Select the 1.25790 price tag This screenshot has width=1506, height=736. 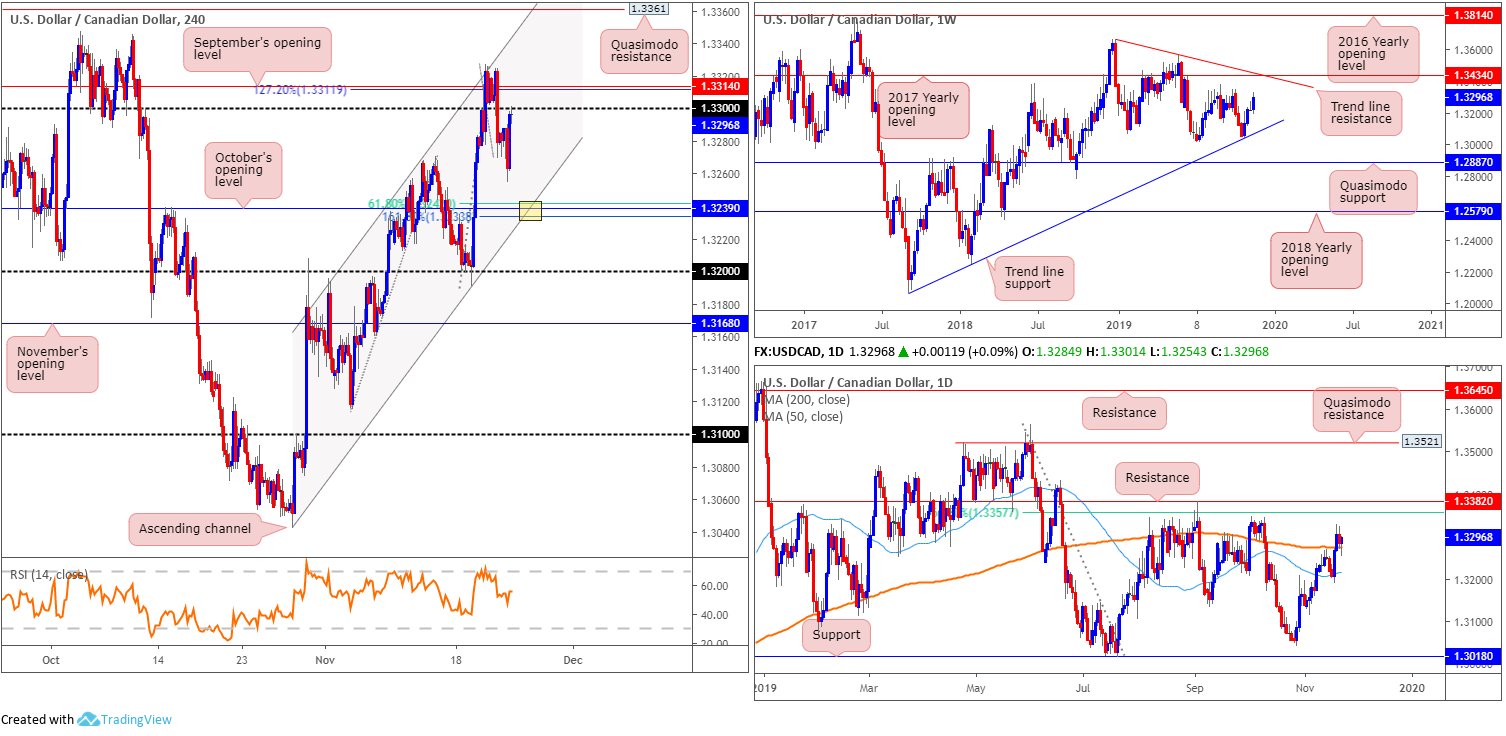pyautogui.click(x=1471, y=212)
